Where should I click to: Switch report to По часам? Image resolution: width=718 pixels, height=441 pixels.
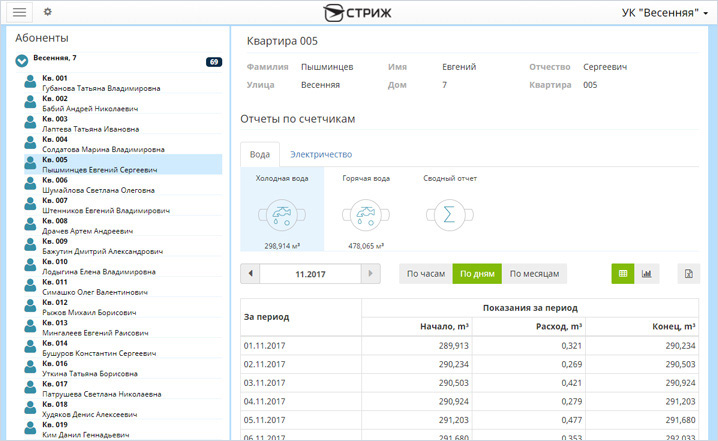point(426,274)
